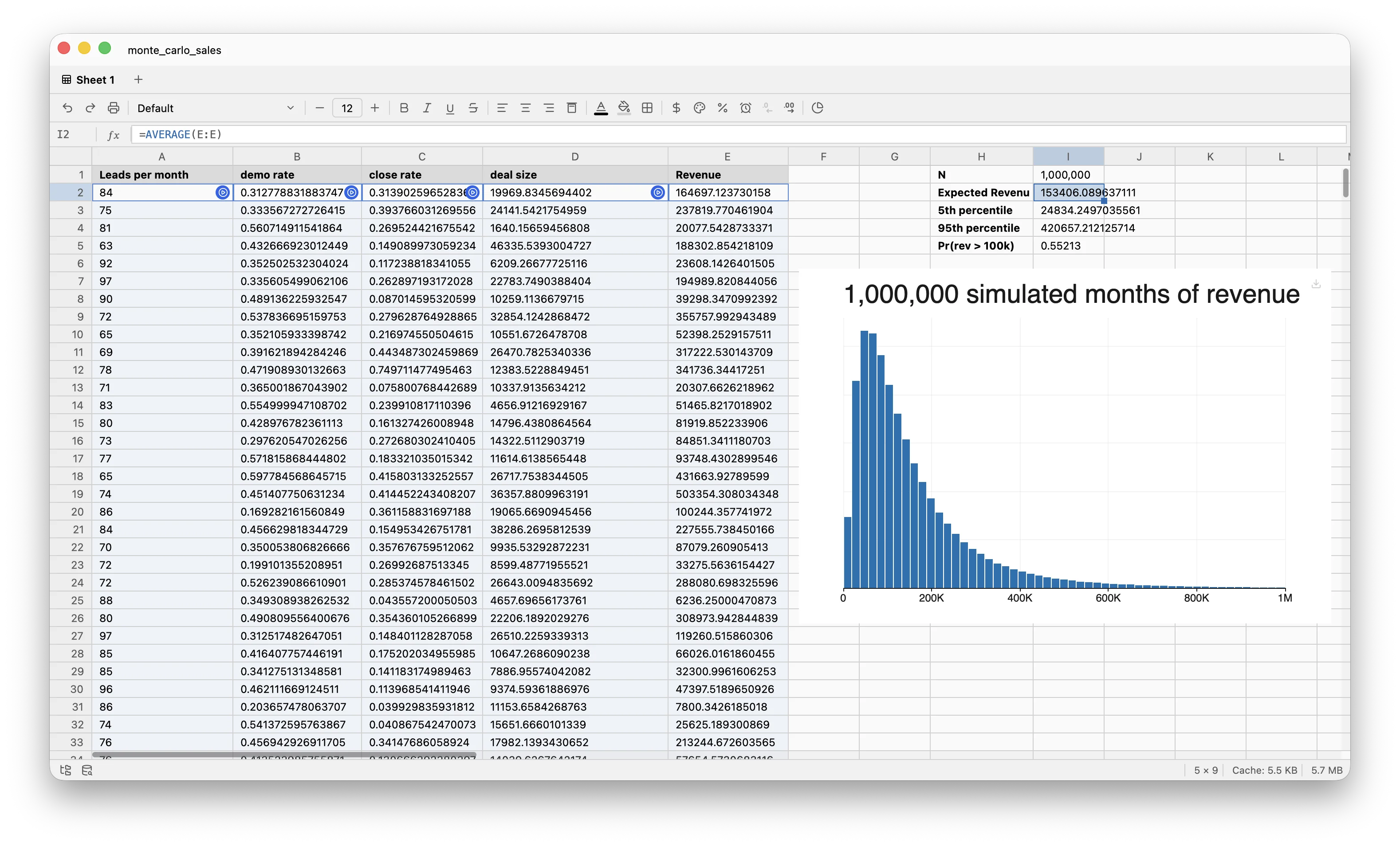Click the Cache: 5.5 KB status entry
1400x846 pixels.
coord(1264,770)
